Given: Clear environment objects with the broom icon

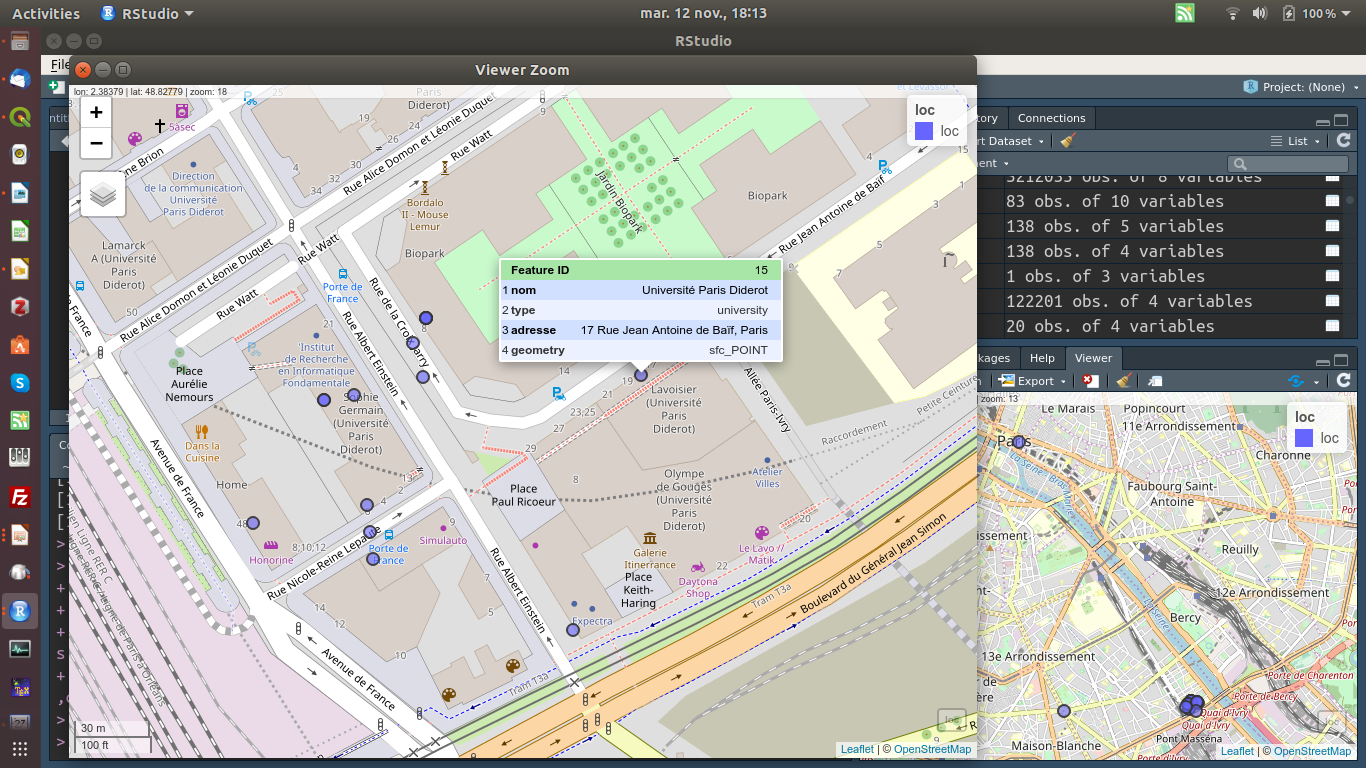Looking at the screenshot, I should click(x=1068, y=141).
